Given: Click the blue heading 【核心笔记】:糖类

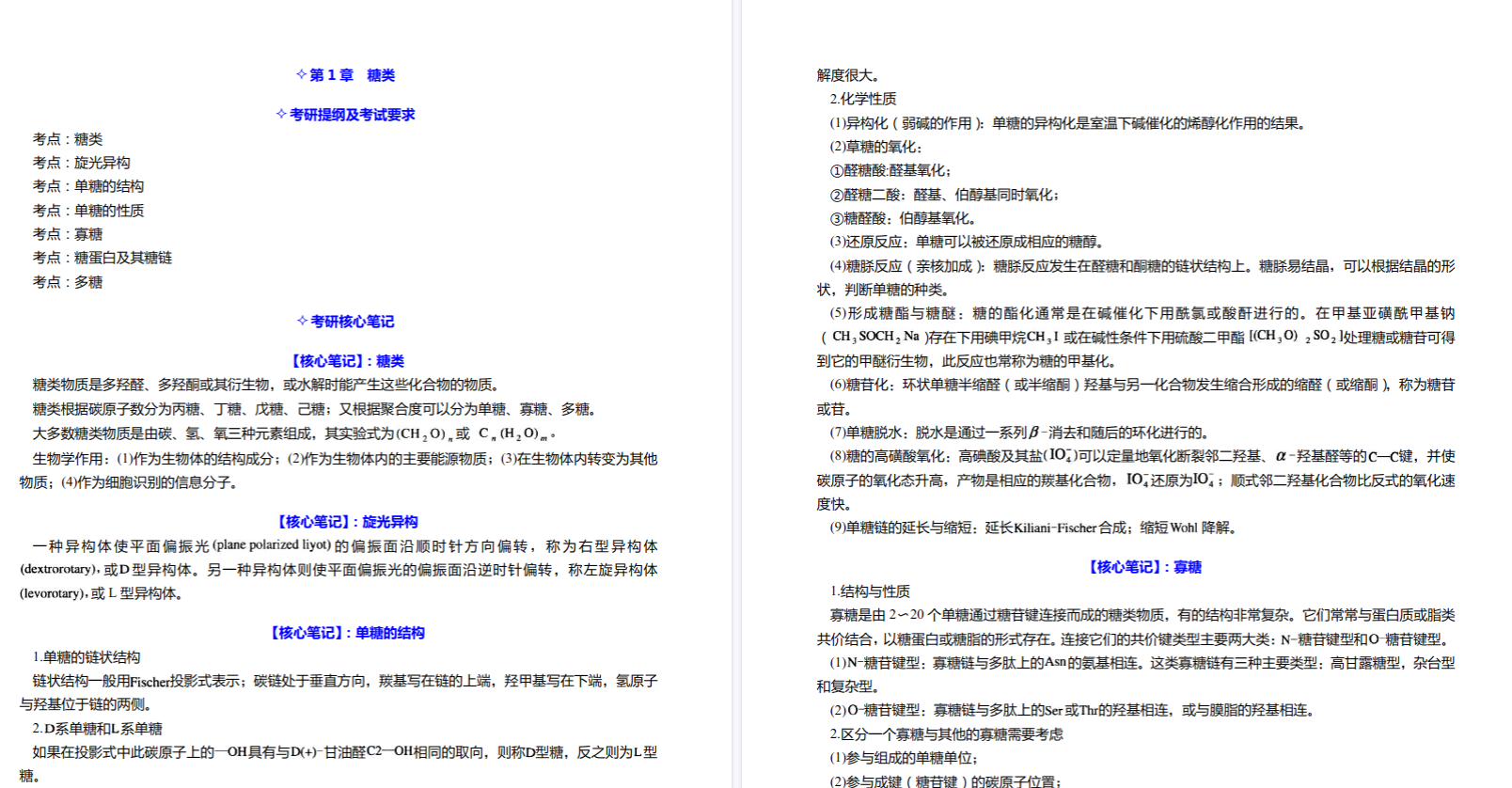Looking at the screenshot, I should (347, 361).
